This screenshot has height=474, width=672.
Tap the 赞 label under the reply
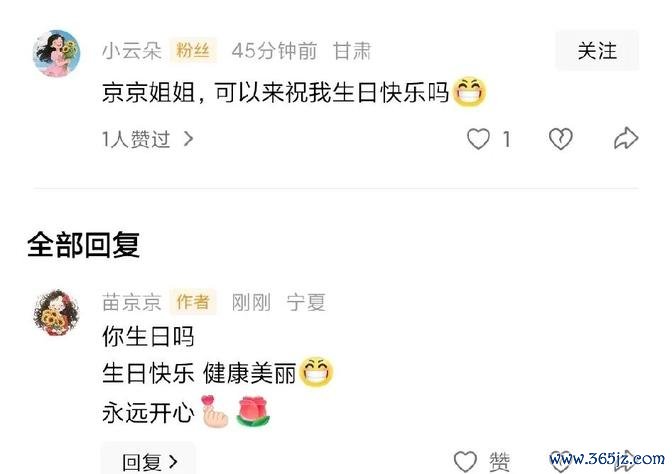coord(500,462)
